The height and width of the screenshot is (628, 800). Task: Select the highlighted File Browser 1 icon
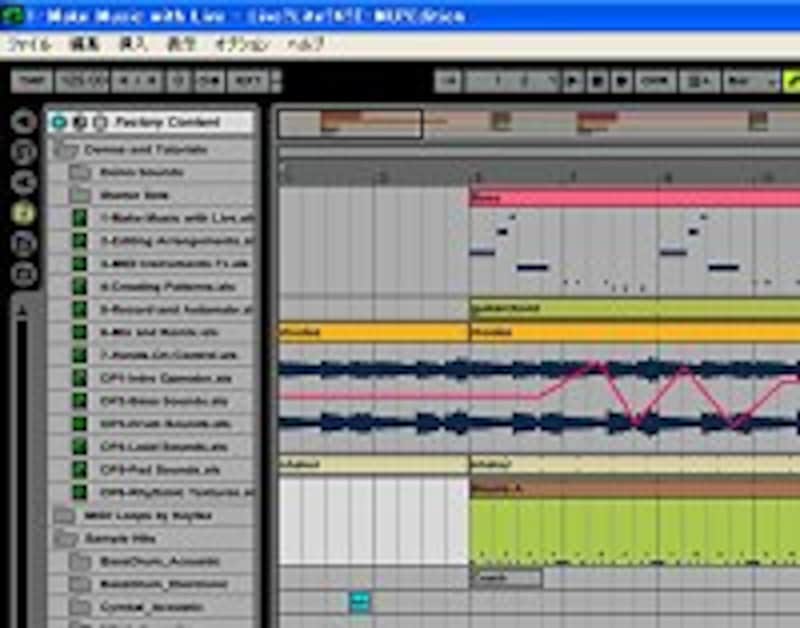(x=24, y=213)
